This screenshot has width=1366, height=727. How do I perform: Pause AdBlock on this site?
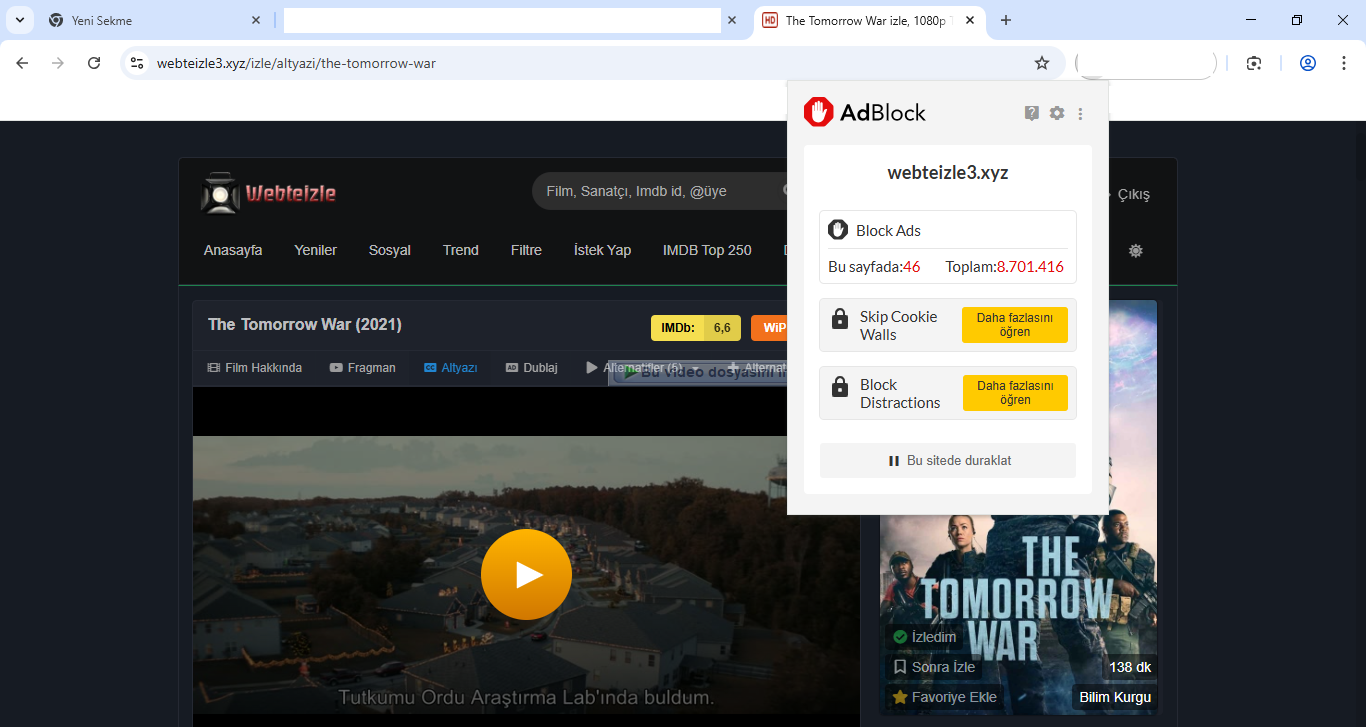(948, 461)
